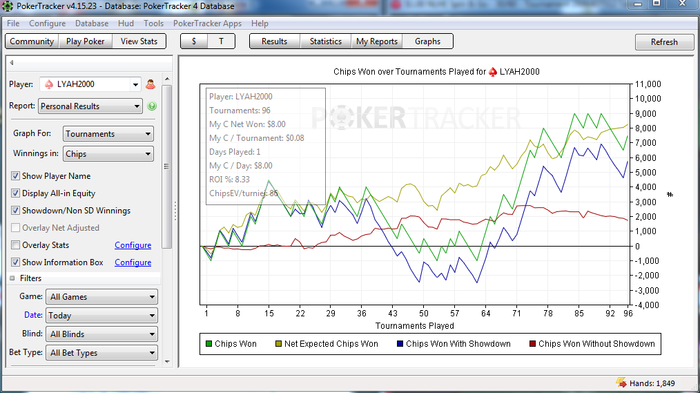Open the Graphs tab
The width and height of the screenshot is (700, 393).
tap(427, 42)
